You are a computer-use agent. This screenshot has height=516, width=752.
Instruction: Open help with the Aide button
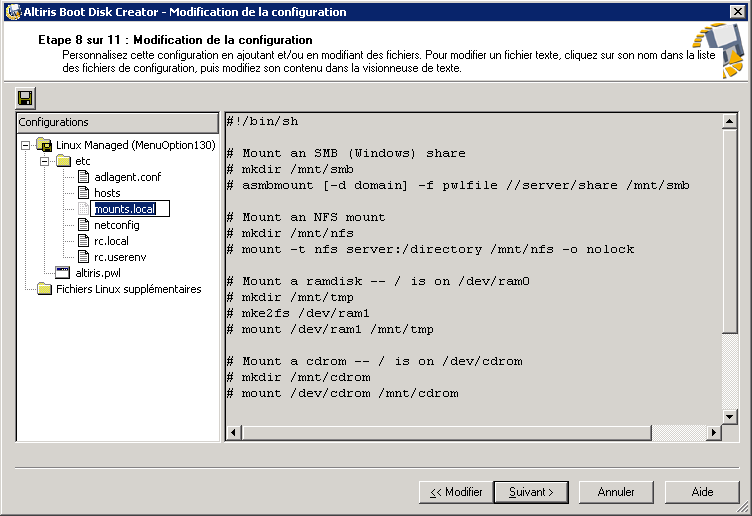coord(702,492)
